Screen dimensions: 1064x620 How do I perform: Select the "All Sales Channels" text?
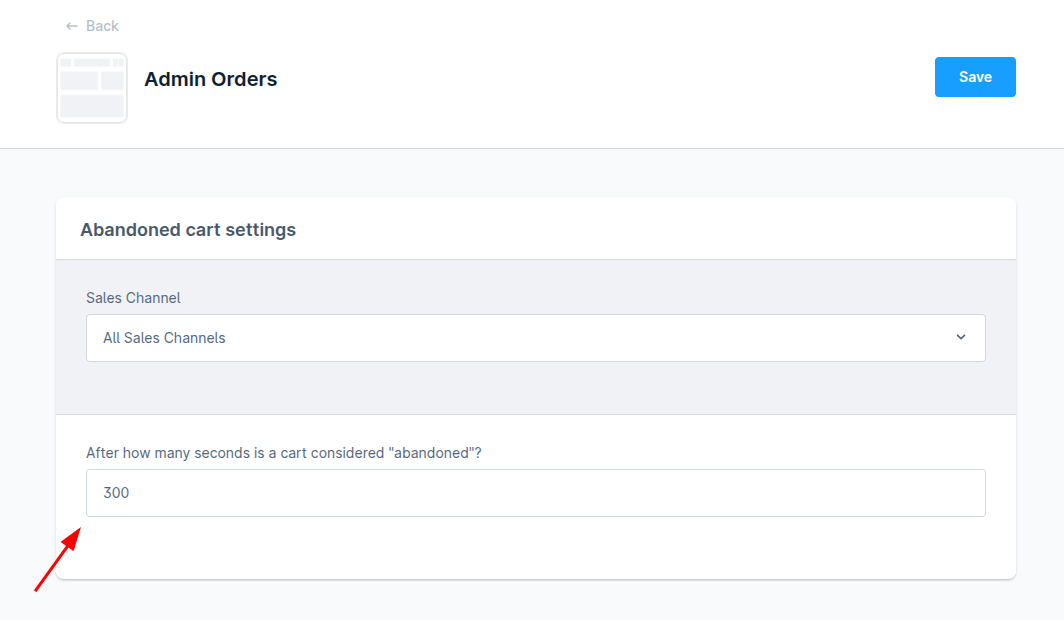click(164, 338)
